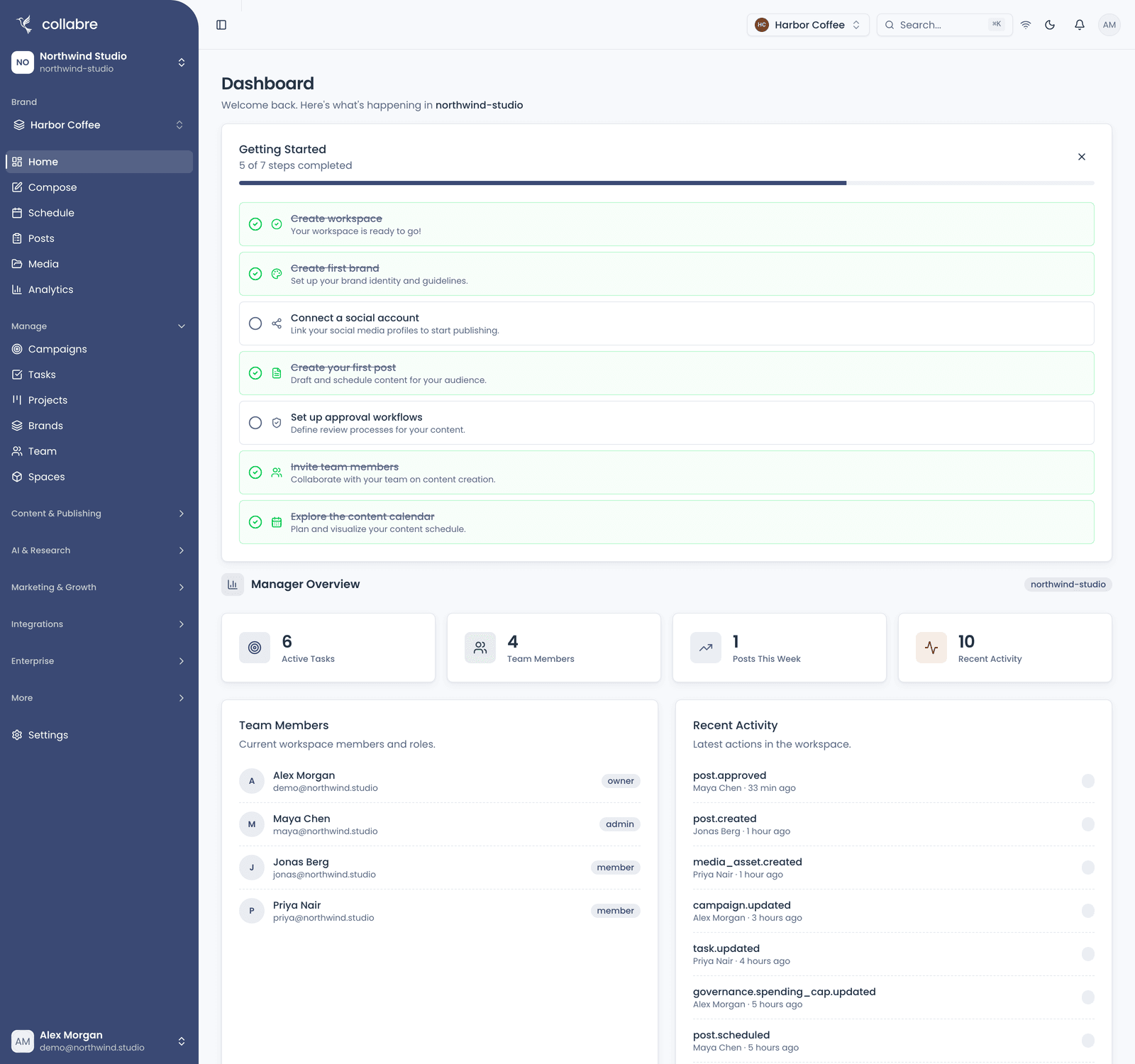Toggle the Create your first post checkmark
This screenshot has width=1135, height=1064.
tap(255, 373)
